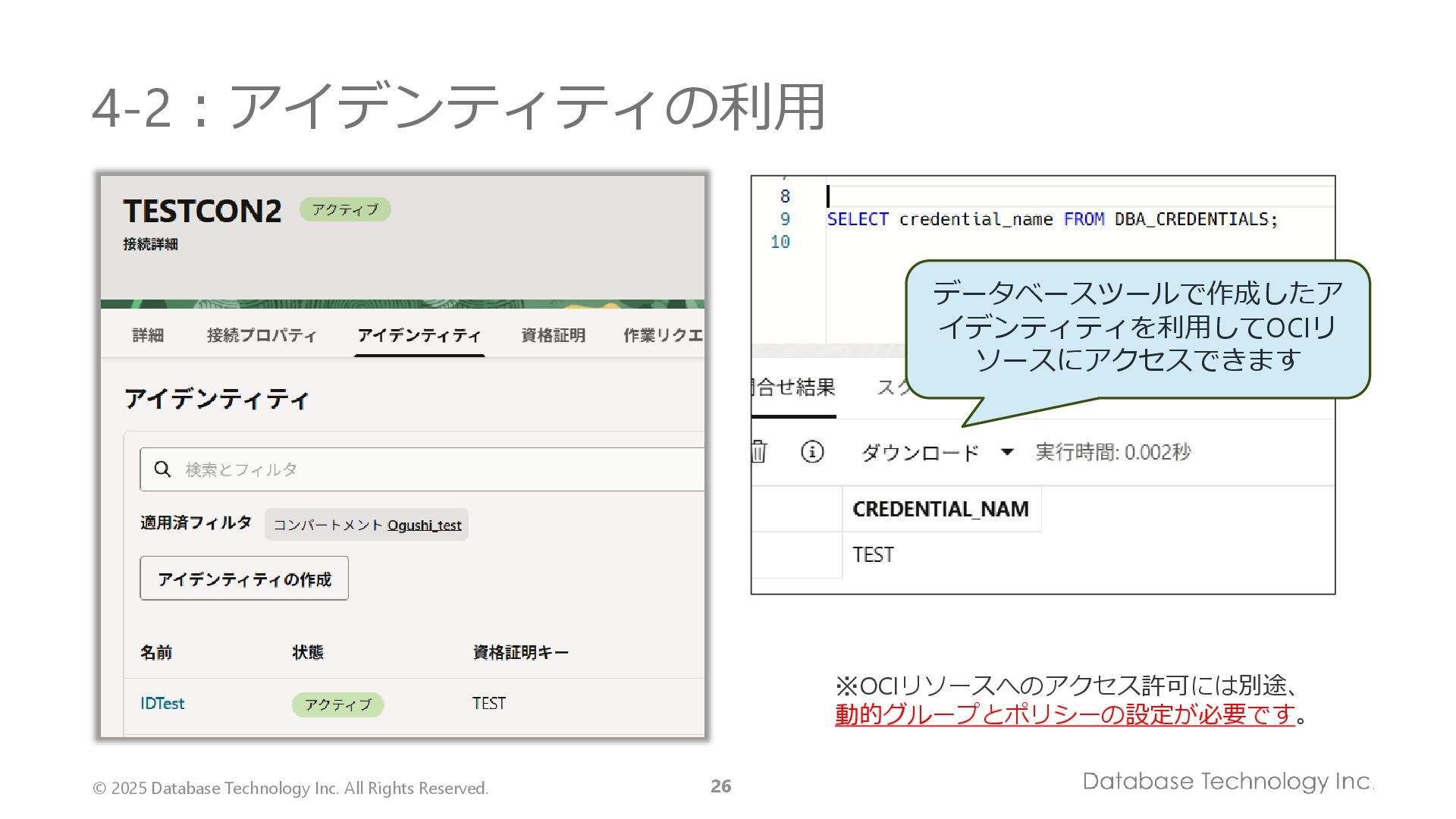Click the 名前 column header
Viewport: 1456px width, 819px height.
[x=156, y=652]
